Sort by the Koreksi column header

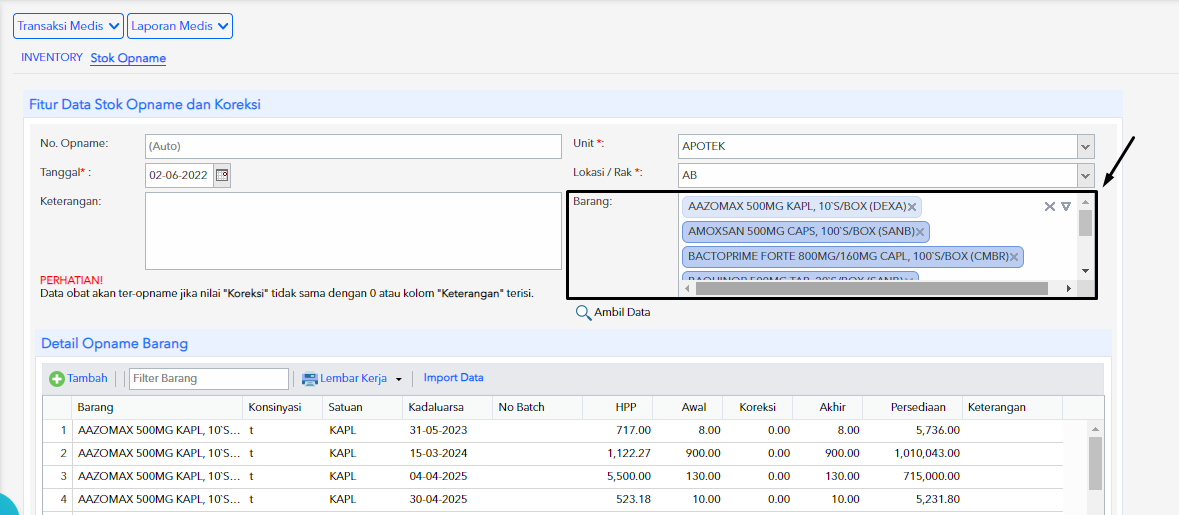pos(757,407)
